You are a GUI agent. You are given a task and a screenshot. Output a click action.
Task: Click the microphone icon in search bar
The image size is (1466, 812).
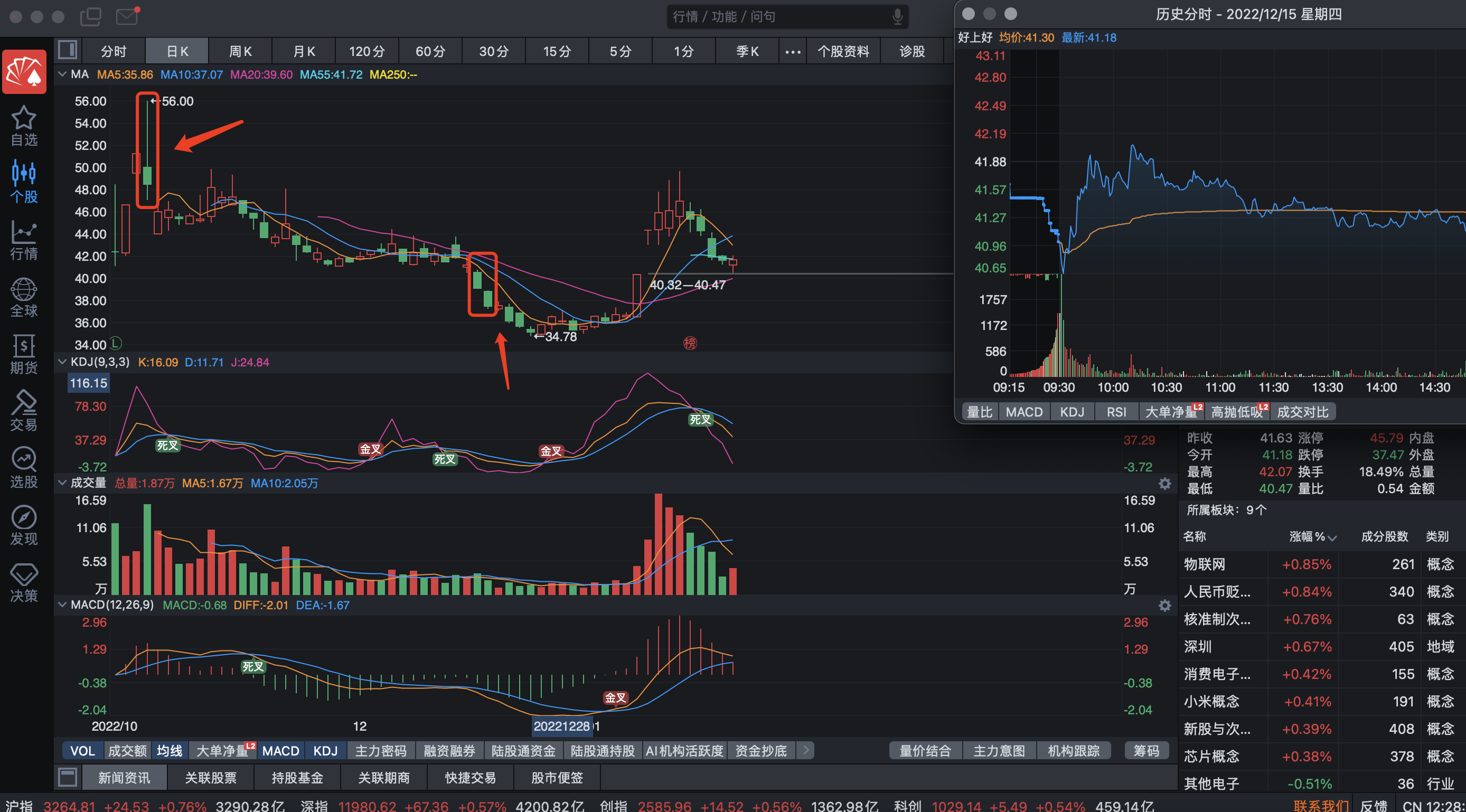point(897,16)
